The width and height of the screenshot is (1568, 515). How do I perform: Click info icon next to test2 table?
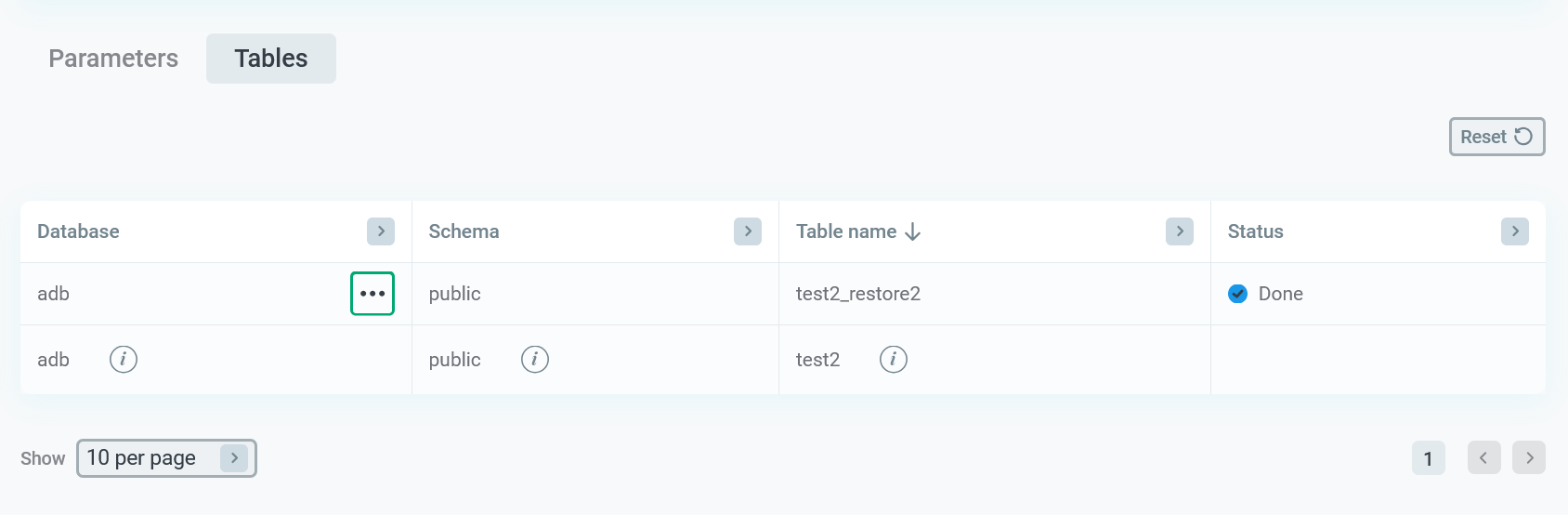coord(894,359)
